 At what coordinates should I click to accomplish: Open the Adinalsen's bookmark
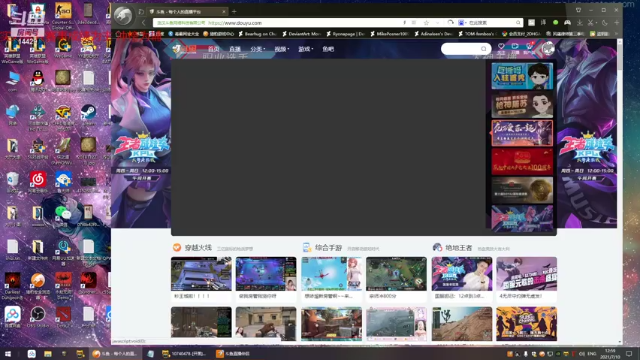coord(433,34)
